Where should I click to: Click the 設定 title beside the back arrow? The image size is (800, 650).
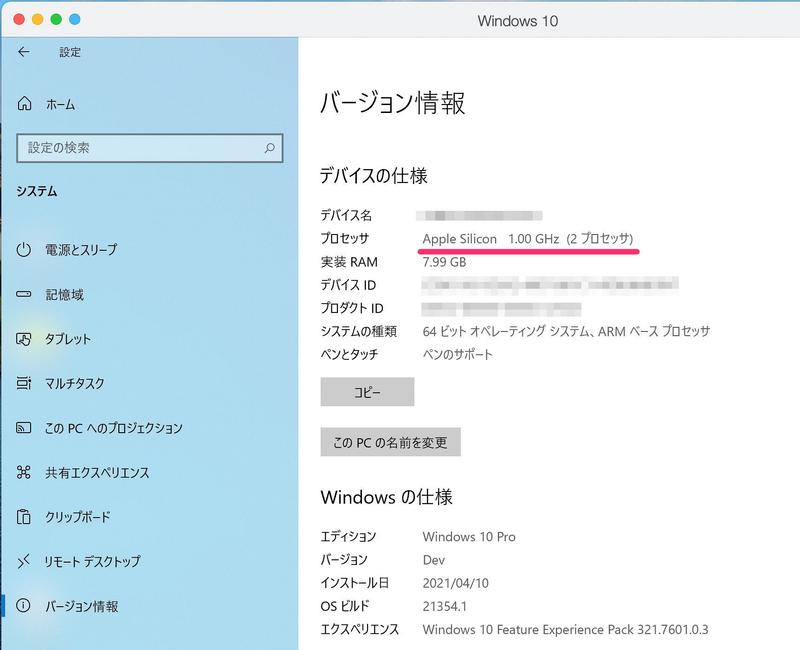tap(70, 52)
